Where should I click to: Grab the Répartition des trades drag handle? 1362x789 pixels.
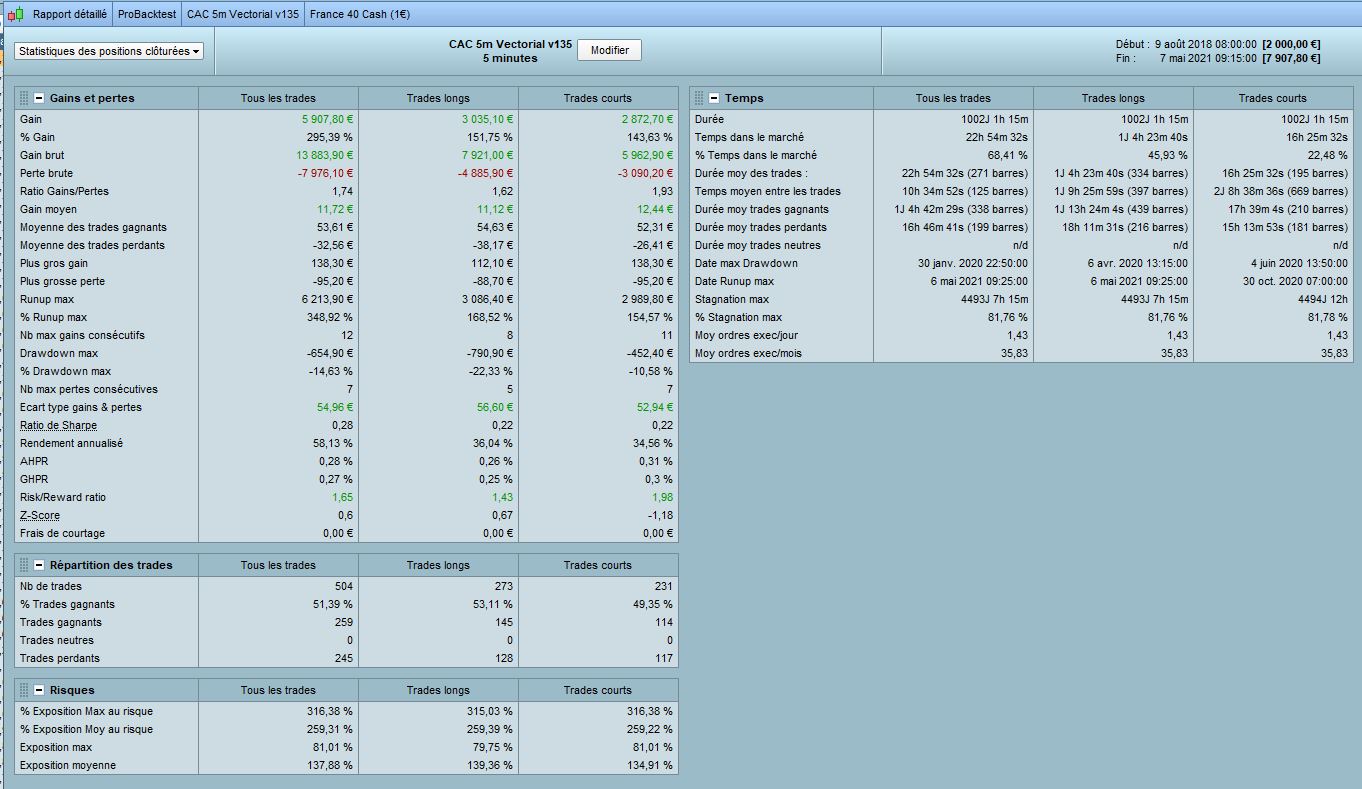[24, 565]
